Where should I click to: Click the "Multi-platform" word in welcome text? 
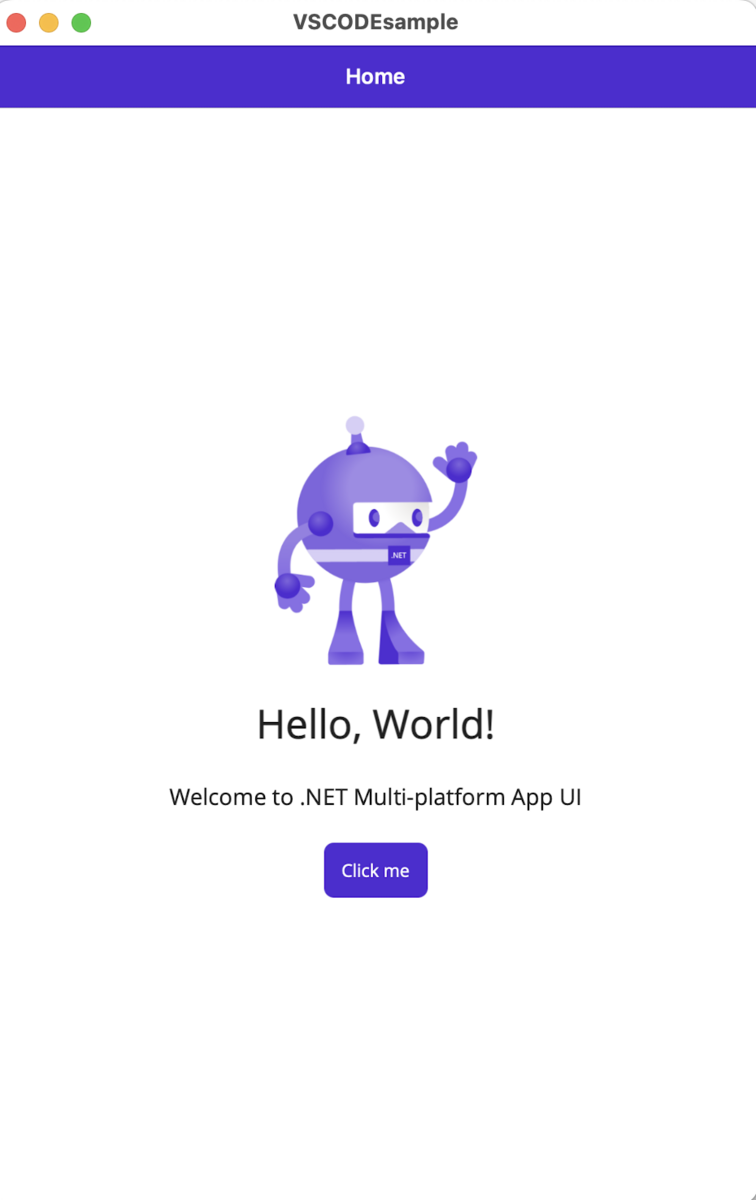[429, 797]
